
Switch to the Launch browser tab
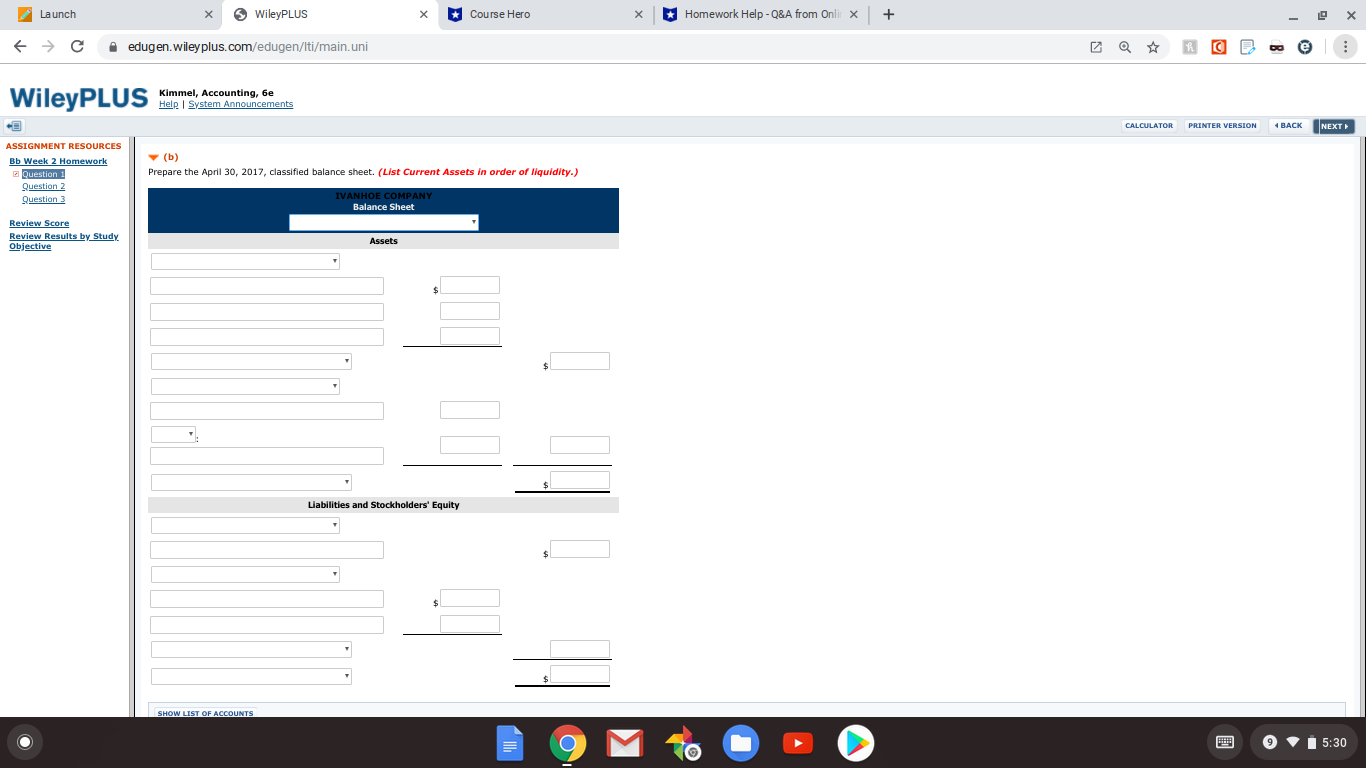coord(110,15)
